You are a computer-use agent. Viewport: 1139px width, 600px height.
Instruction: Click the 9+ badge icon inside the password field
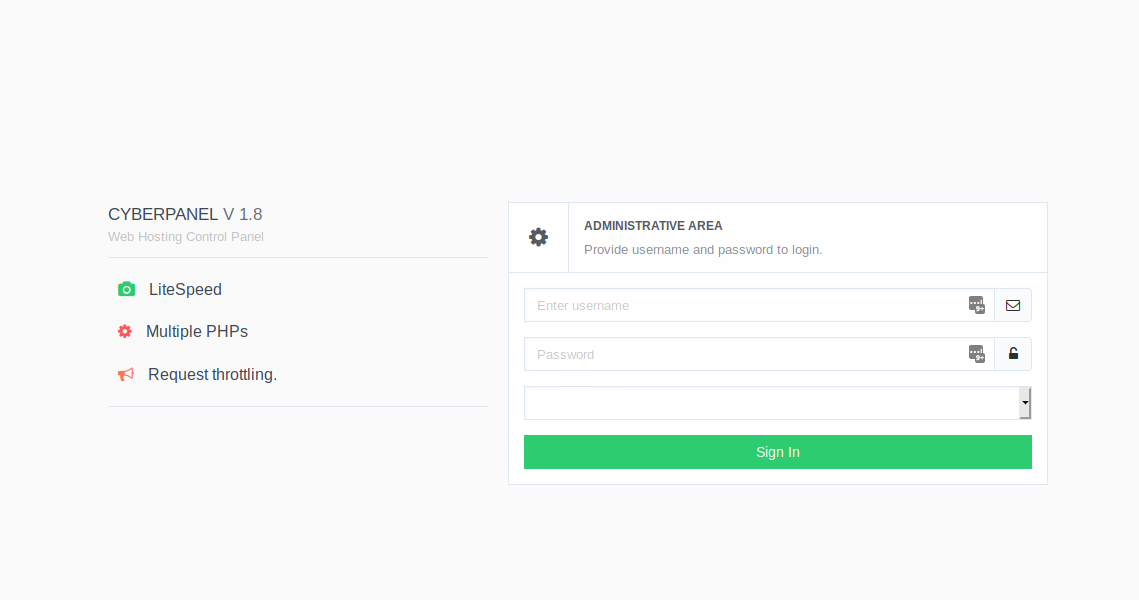[x=975, y=353]
